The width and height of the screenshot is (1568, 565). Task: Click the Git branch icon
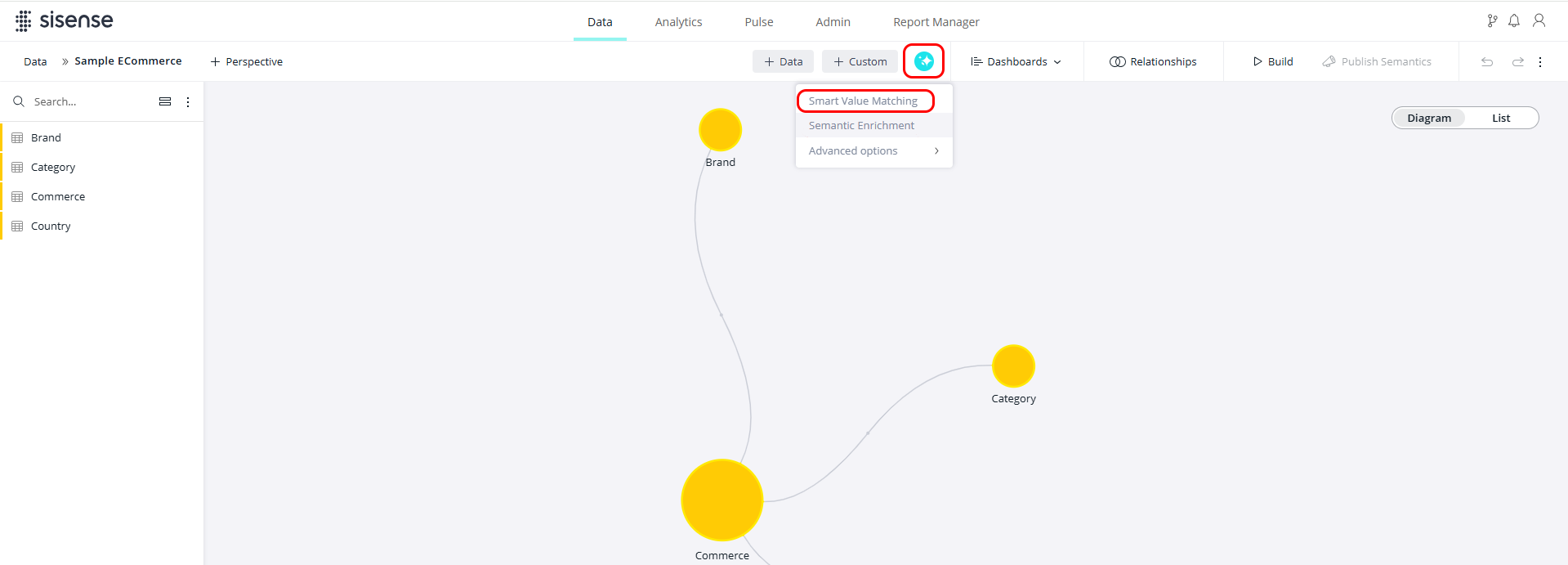pyautogui.click(x=1492, y=21)
